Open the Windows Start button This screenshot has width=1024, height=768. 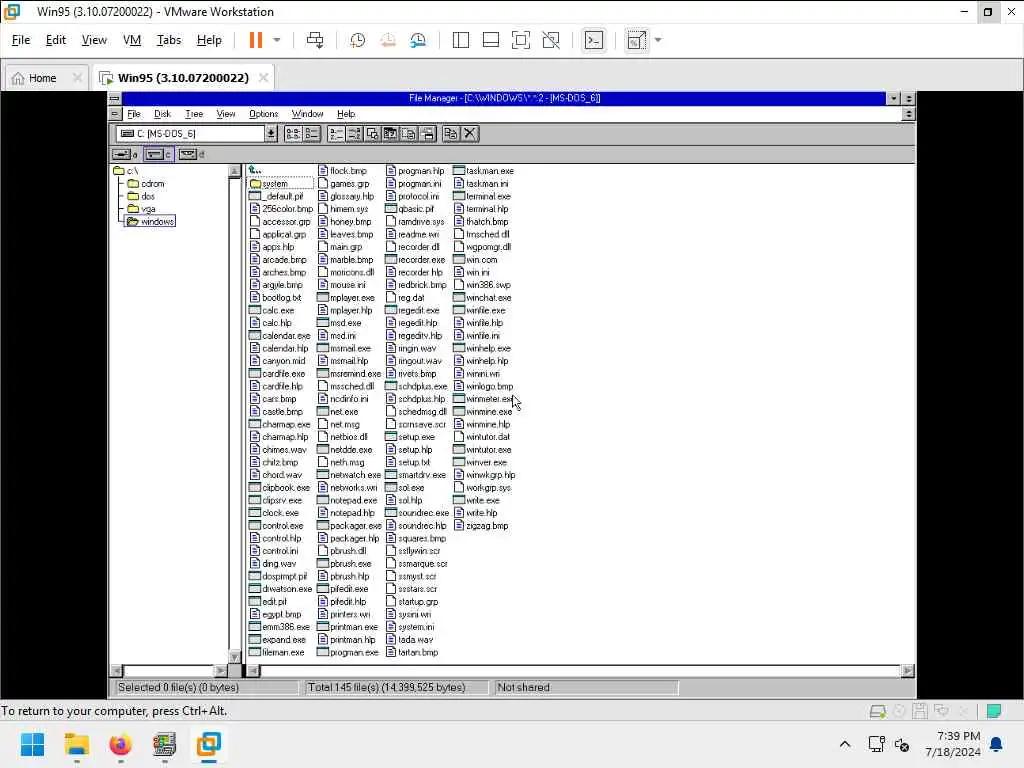(x=32, y=744)
